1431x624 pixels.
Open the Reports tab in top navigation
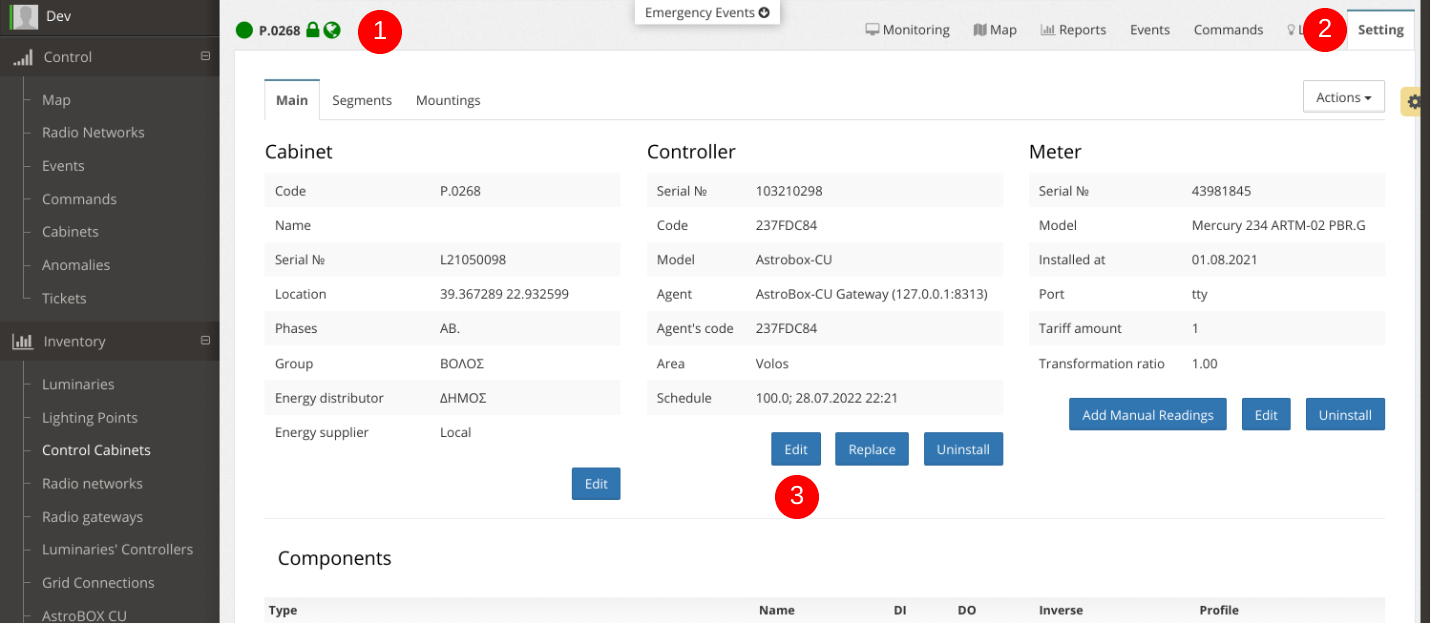point(1073,30)
